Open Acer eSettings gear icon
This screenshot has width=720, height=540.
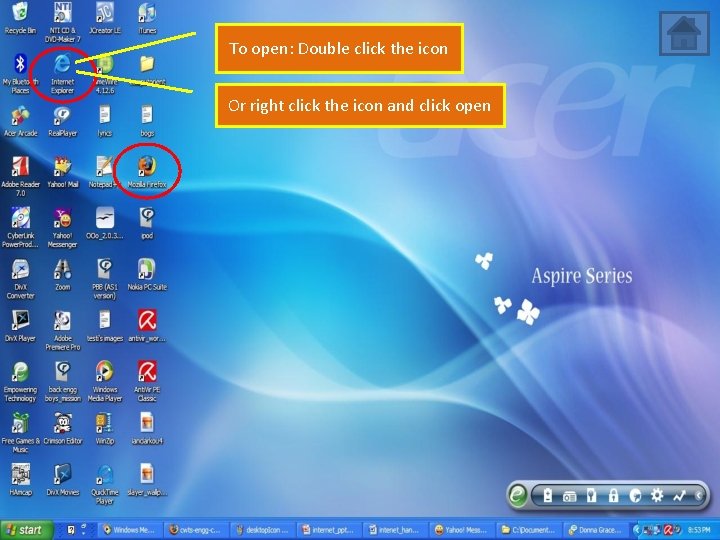coord(657,495)
